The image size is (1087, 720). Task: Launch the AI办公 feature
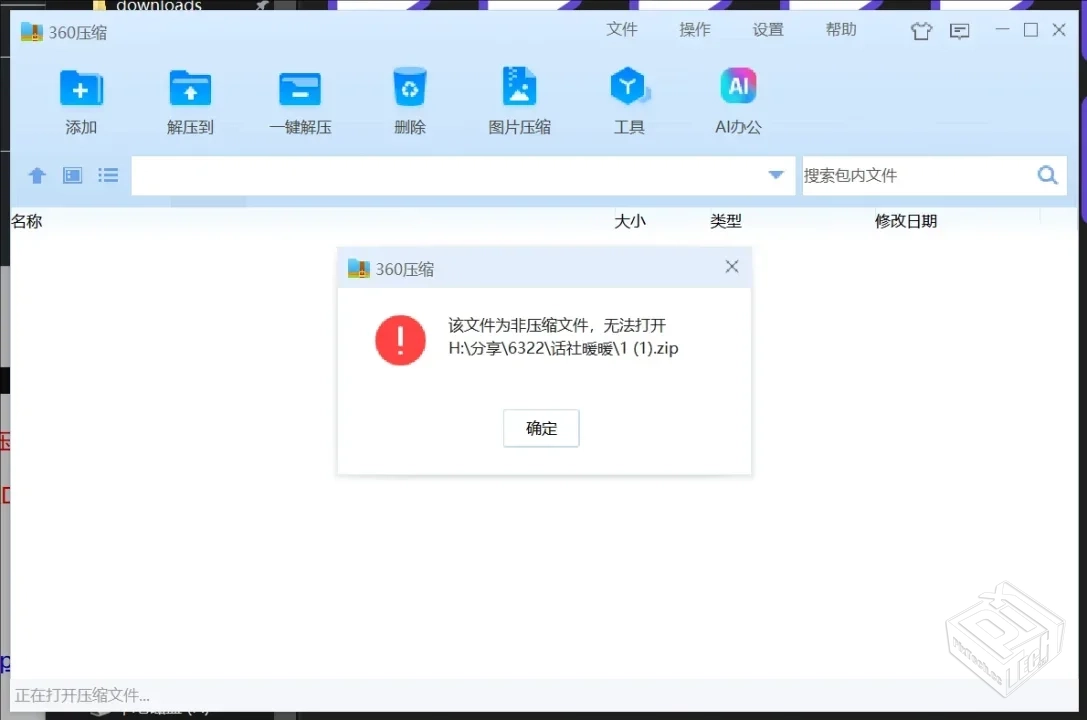pos(737,97)
